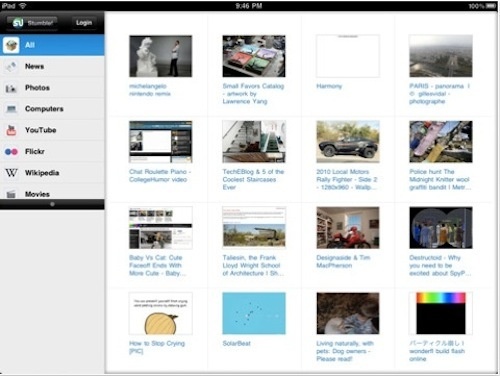Screen dimensions: 500x376
Task: Open the News category
Action: 52,66
